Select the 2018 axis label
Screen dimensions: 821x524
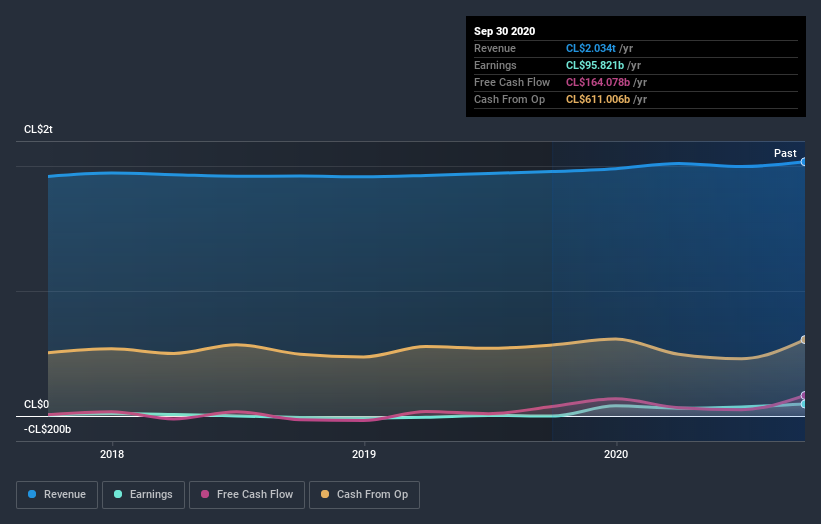pos(112,454)
